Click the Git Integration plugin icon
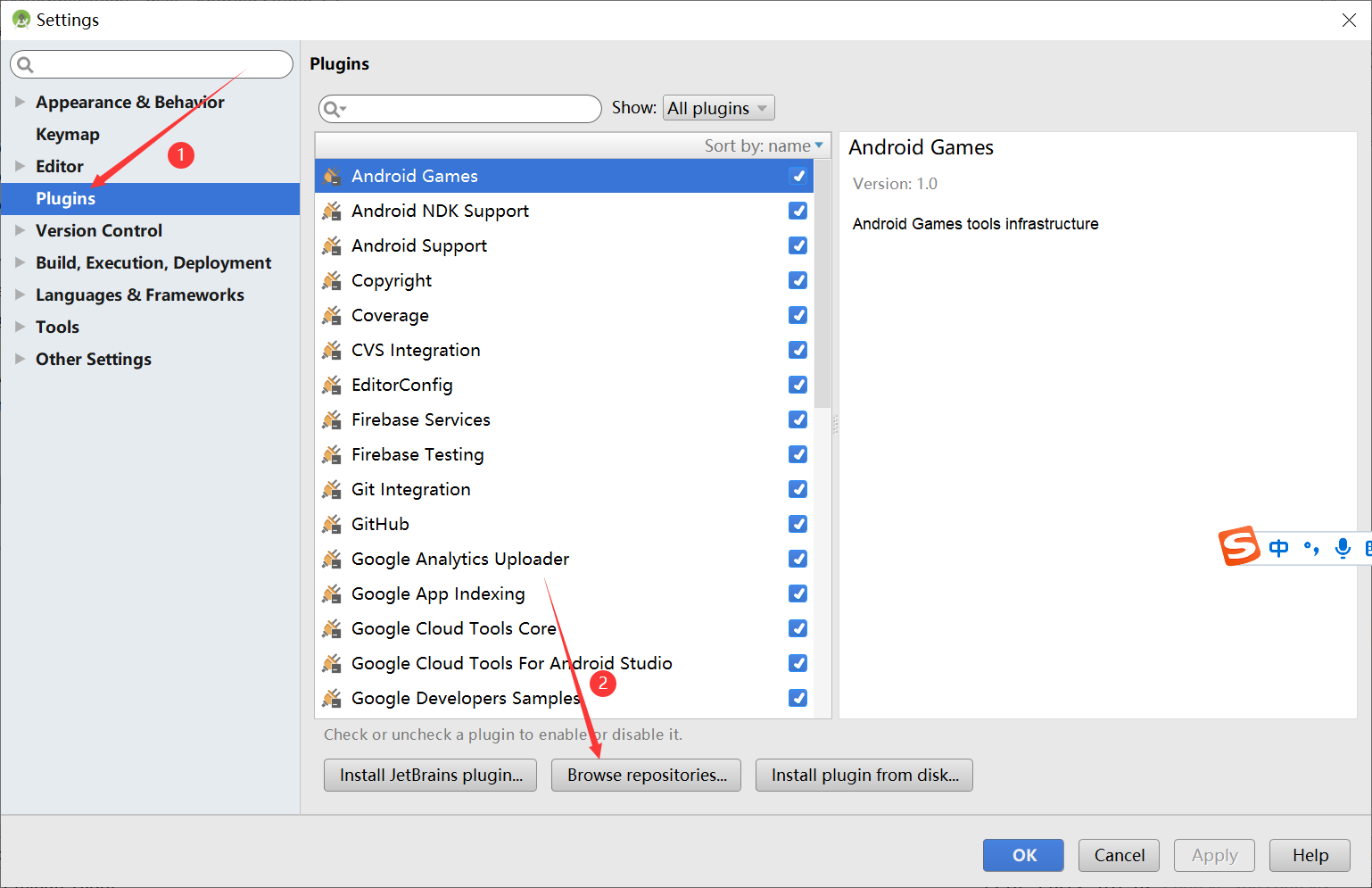The image size is (1372, 888). 332,489
